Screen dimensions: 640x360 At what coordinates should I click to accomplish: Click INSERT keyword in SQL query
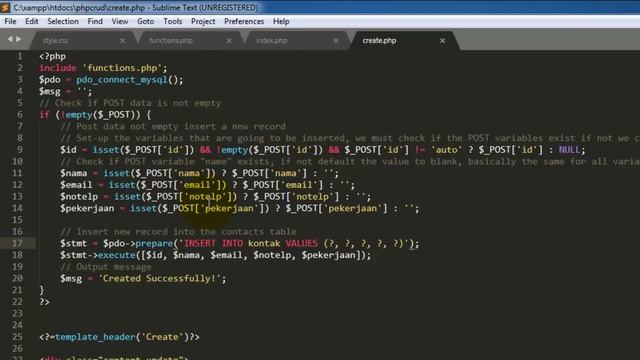point(200,244)
